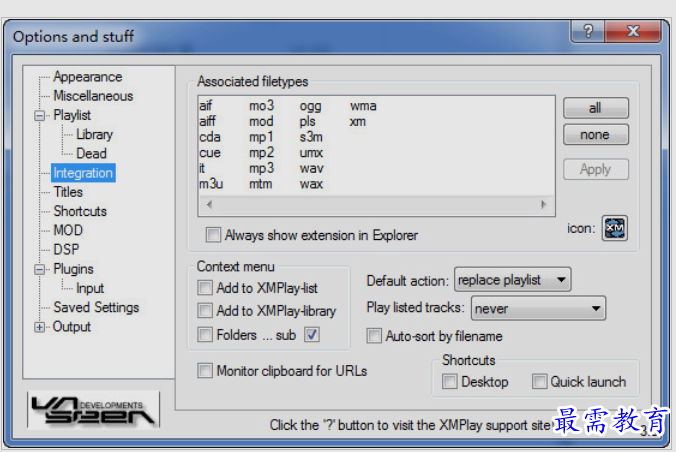Click the filetypes scrollbar left arrow
The width and height of the screenshot is (676, 452).
click(209, 204)
